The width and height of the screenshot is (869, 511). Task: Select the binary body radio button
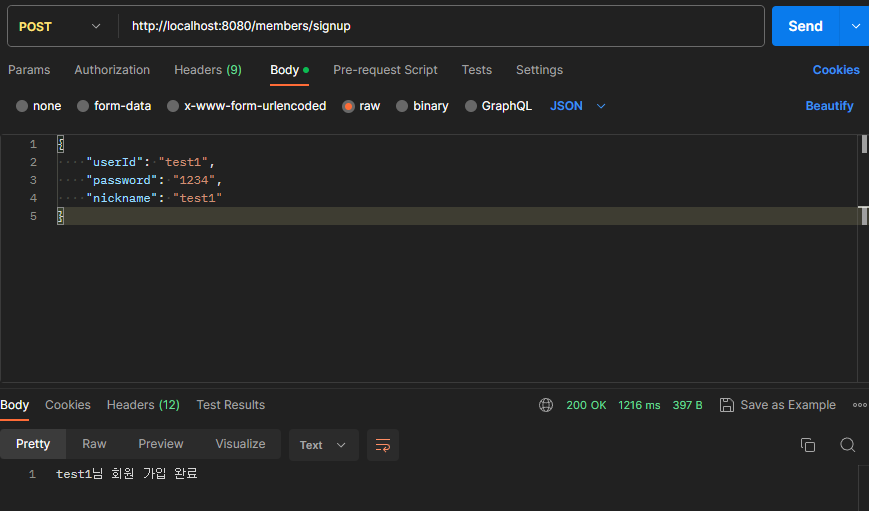tap(402, 106)
